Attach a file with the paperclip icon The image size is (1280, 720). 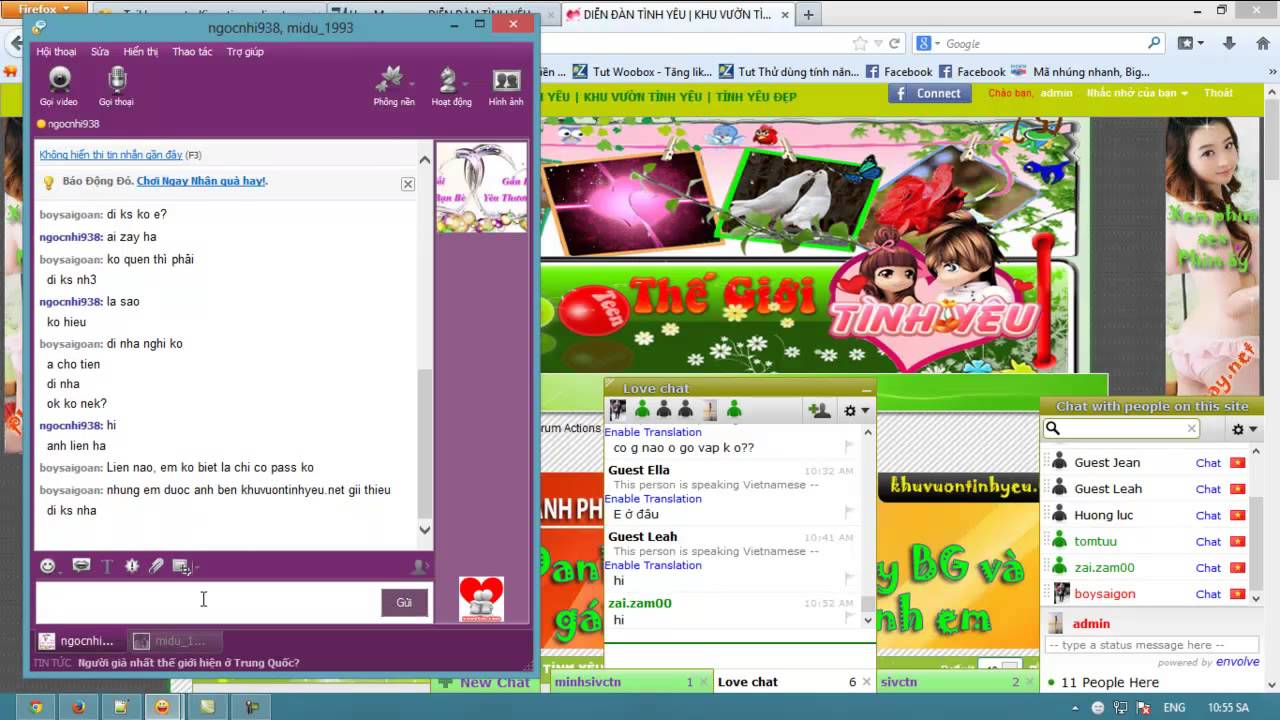[156, 566]
